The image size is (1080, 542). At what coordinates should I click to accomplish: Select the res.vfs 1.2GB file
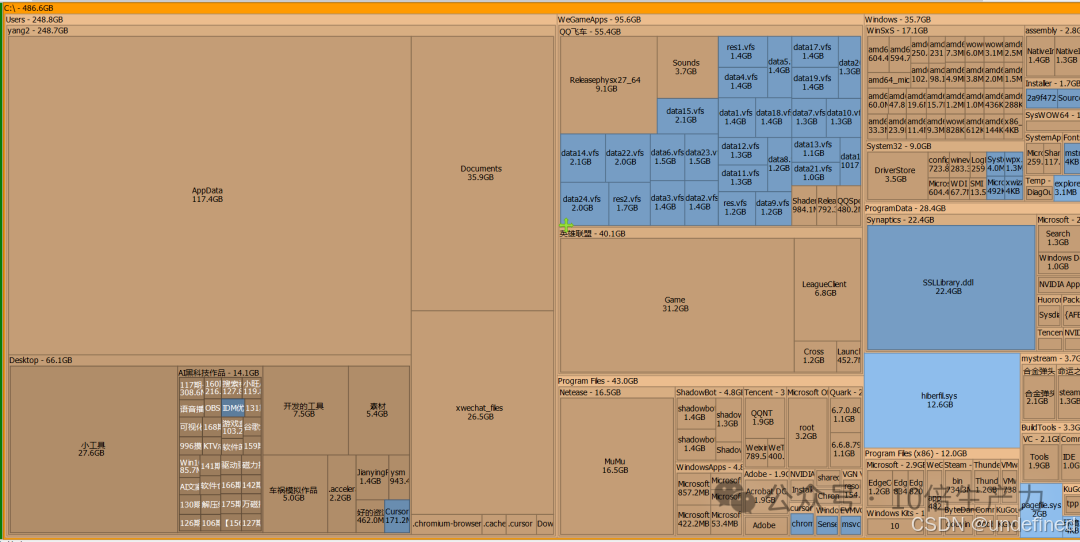point(736,208)
